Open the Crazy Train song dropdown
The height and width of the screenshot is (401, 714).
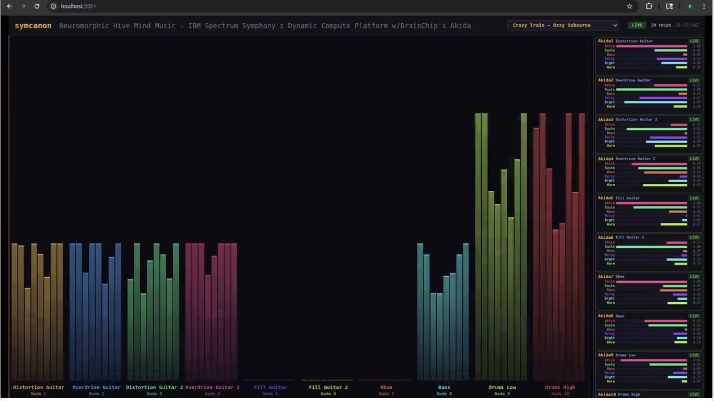564,24
